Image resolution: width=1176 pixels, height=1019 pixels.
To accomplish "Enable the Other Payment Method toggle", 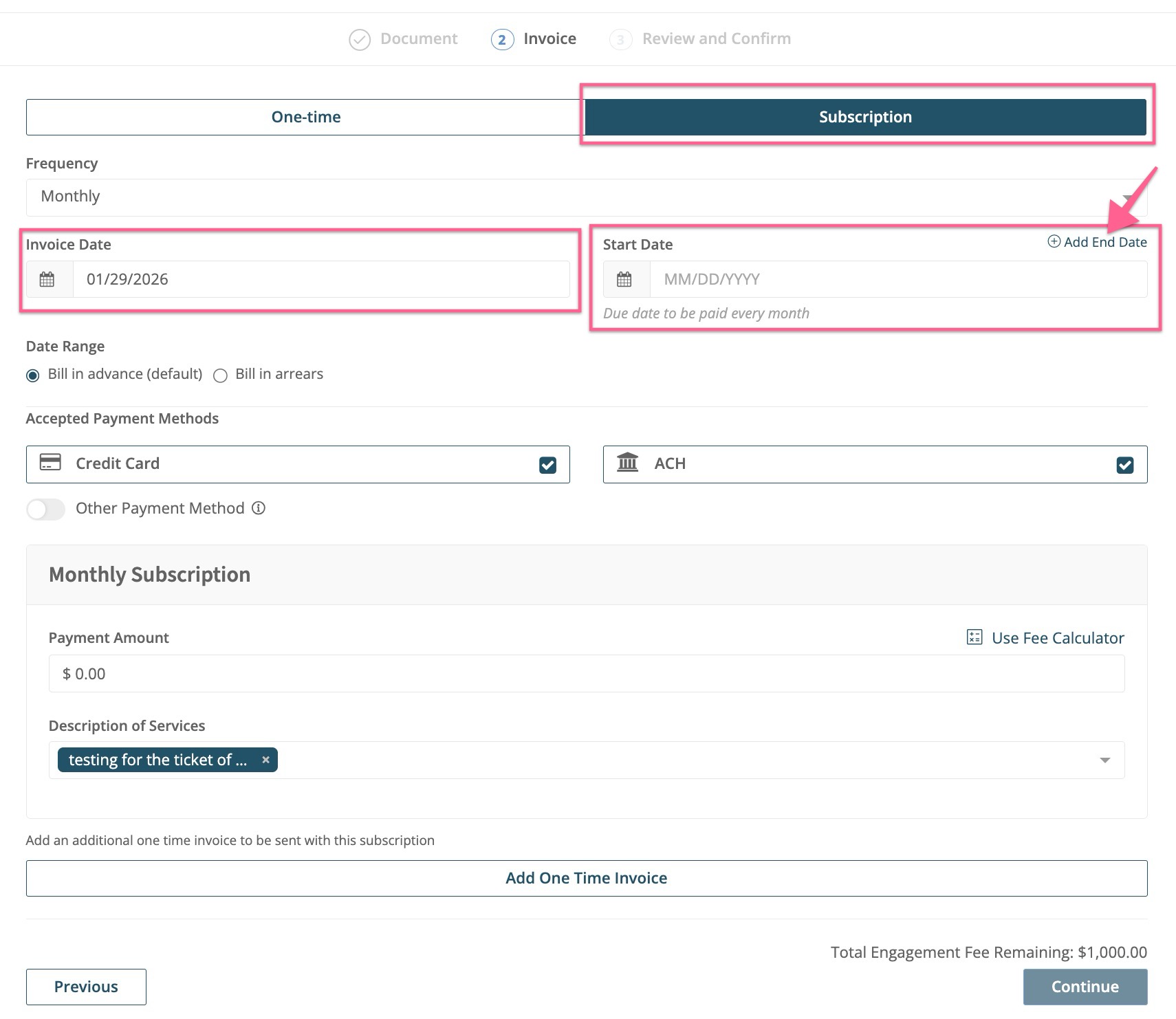I will tap(45, 509).
